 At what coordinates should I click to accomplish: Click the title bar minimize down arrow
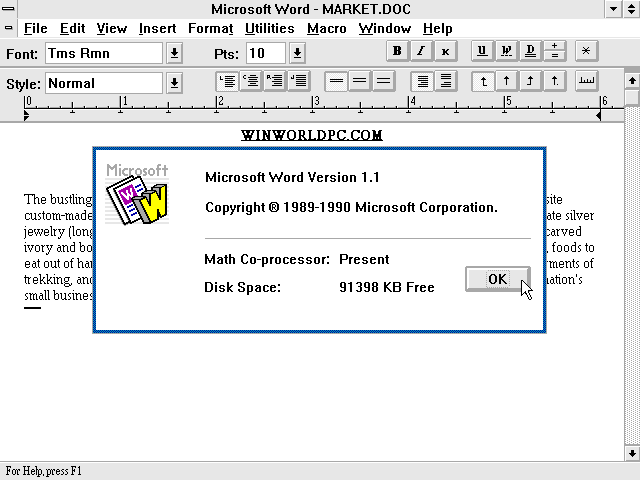613,9
